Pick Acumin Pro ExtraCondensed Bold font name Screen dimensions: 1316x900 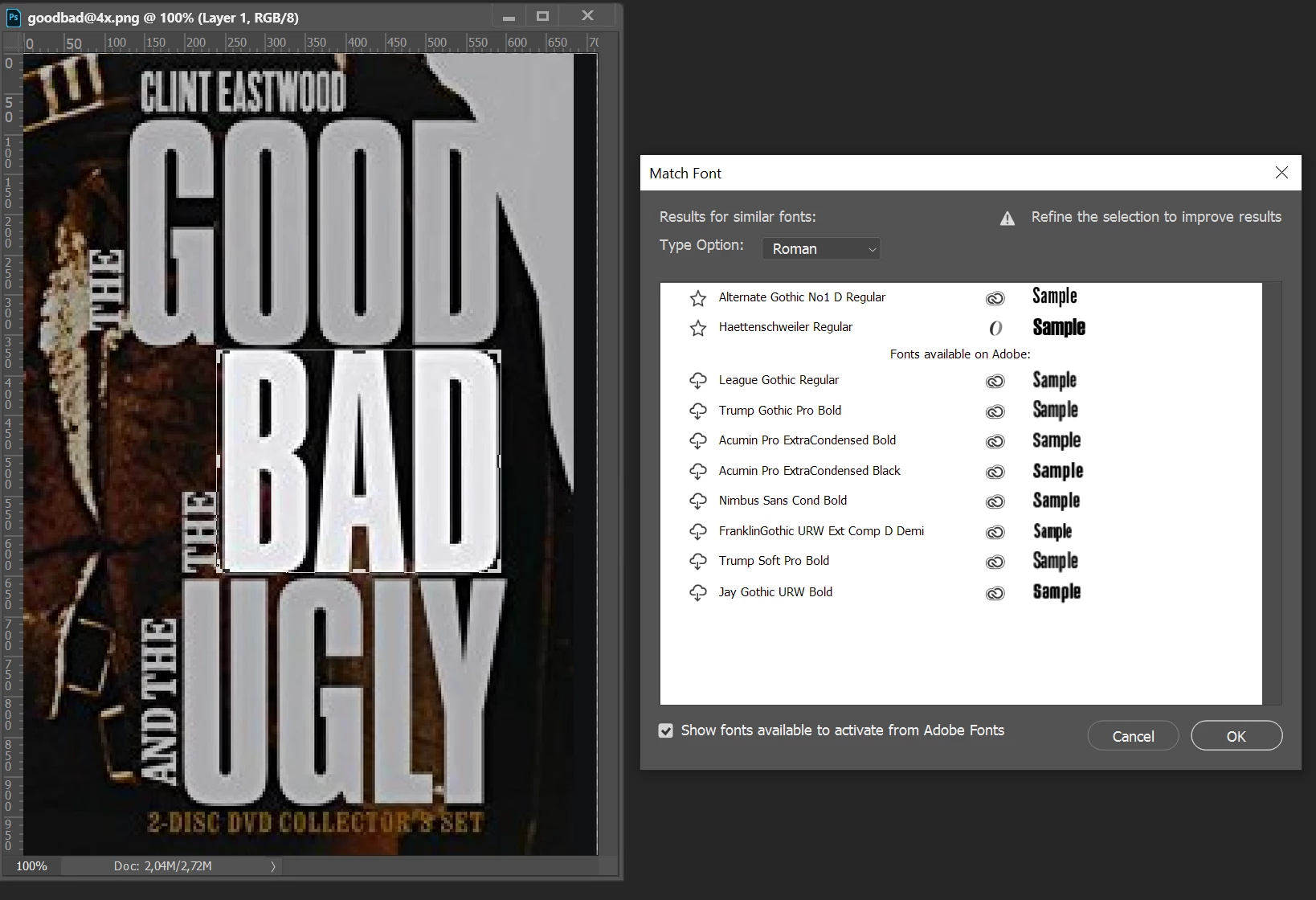pos(807,440)
